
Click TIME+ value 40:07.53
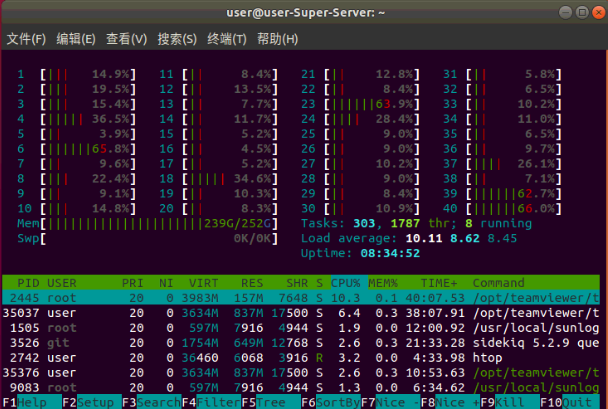tap(435, 298)
